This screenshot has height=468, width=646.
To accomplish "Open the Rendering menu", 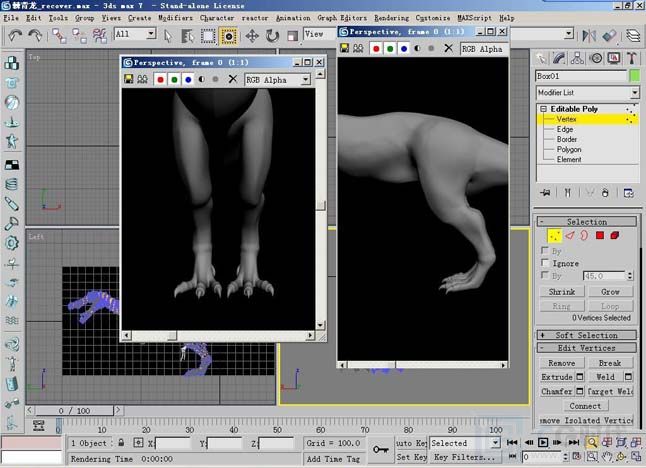I will (x=391, y=18).
